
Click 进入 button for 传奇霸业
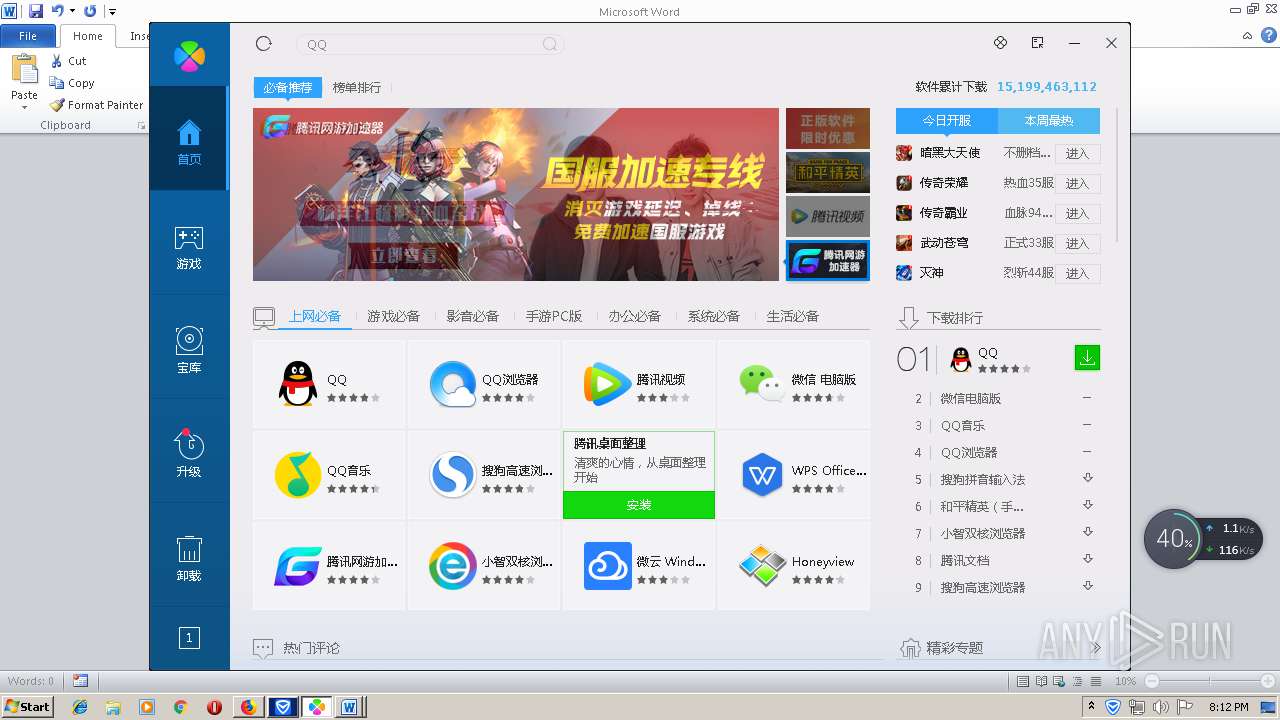(x=1078, y=214)
